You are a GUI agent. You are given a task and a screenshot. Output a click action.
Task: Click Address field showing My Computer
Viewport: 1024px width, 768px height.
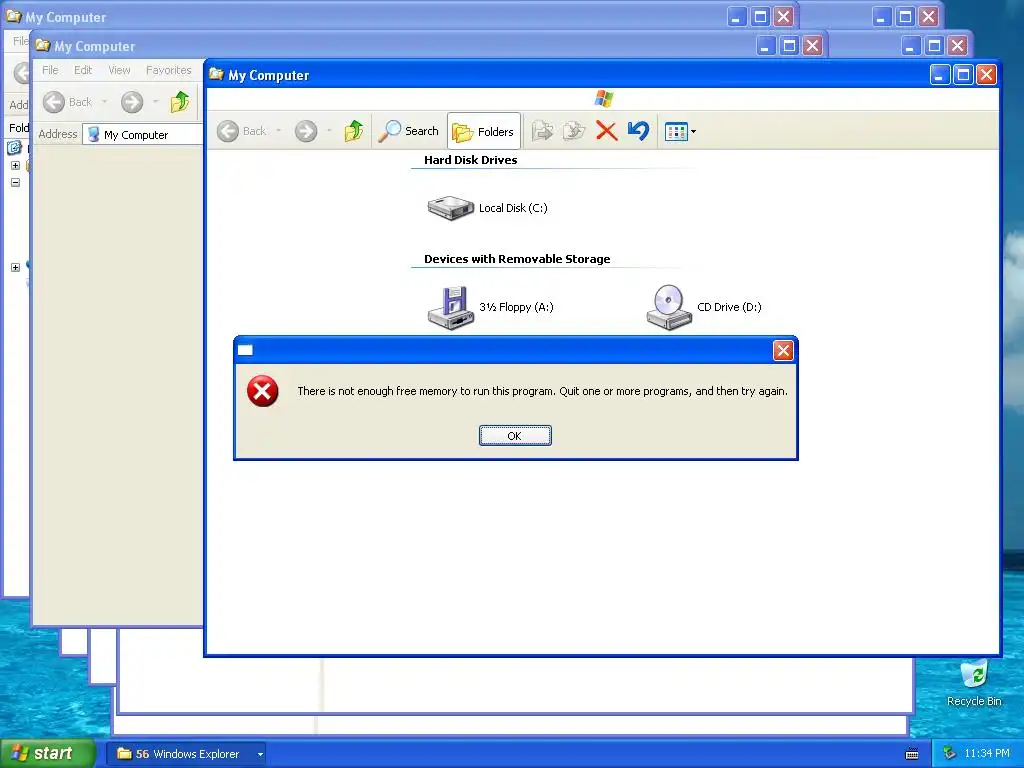click(143, 135)
